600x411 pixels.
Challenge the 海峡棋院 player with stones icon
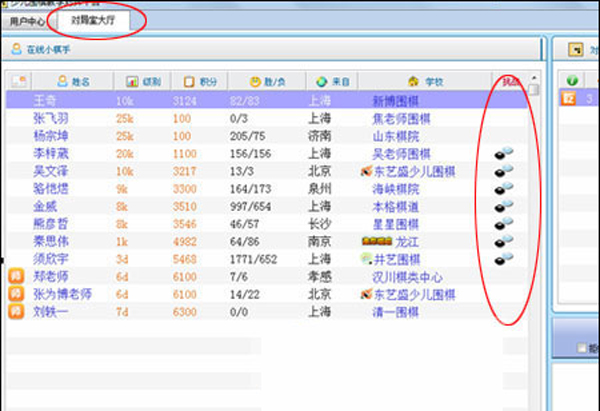(x=504, y=188)
